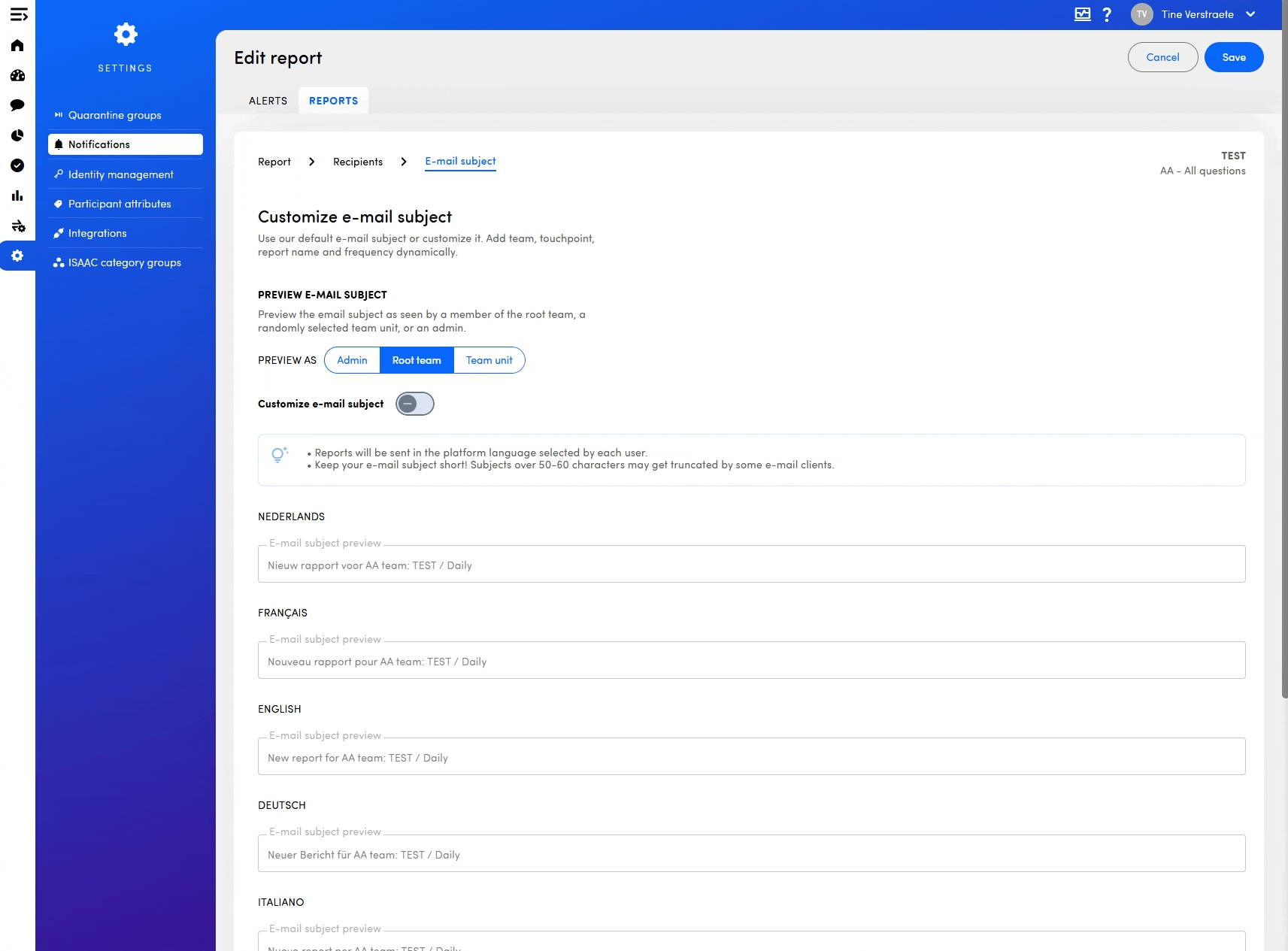Open Identity management settings
Viewport: 1288px width, 951px height.
[x=120, y=174]
